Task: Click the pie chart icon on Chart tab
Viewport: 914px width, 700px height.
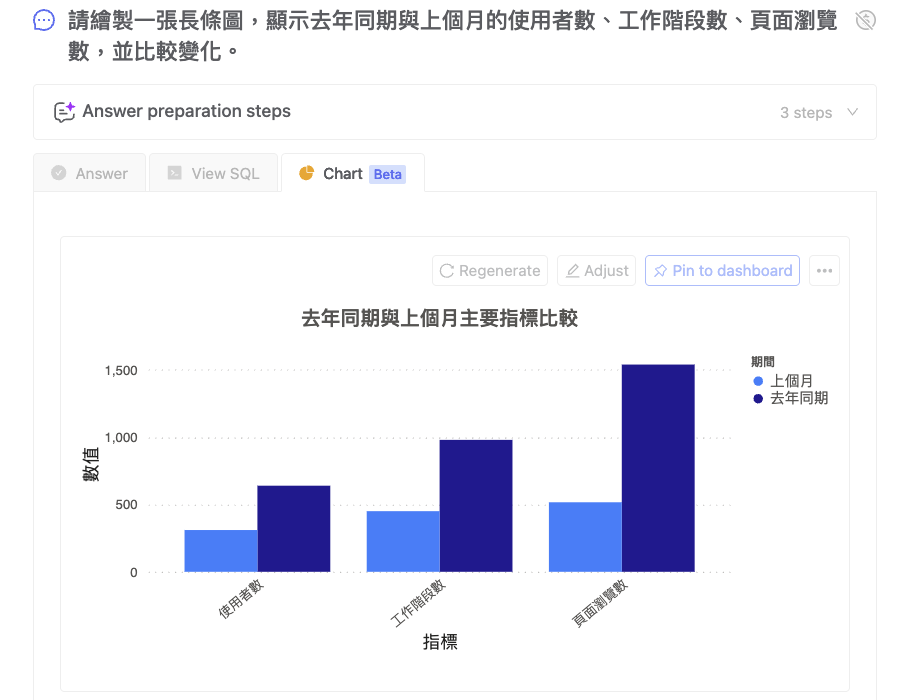Action: (x=307, y=173)
